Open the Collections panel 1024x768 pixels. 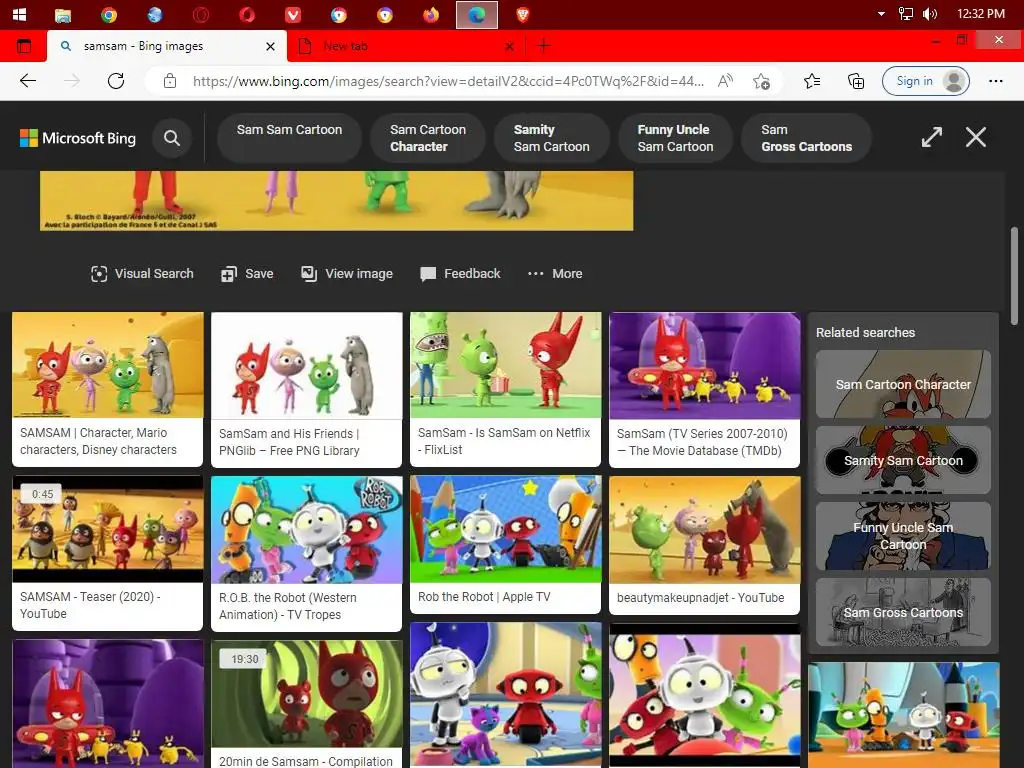(x=856, y=81)
